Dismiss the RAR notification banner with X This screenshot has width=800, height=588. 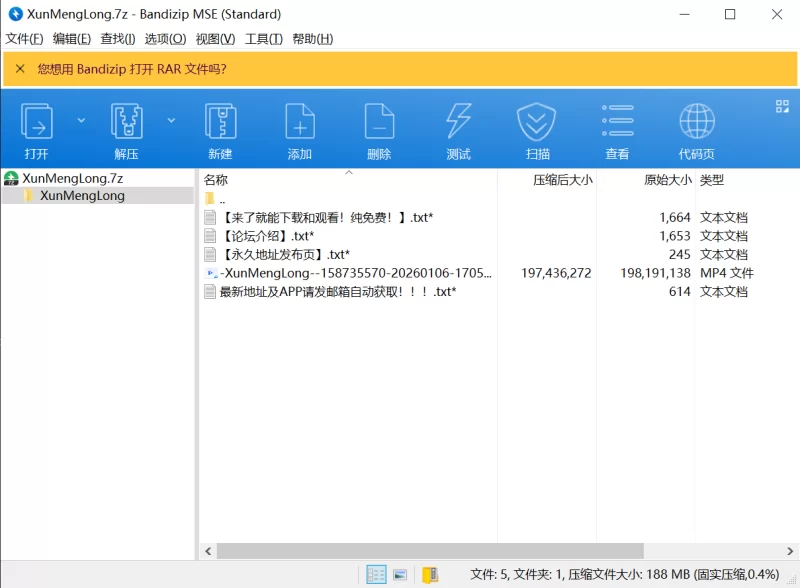(x=20, y=68)
